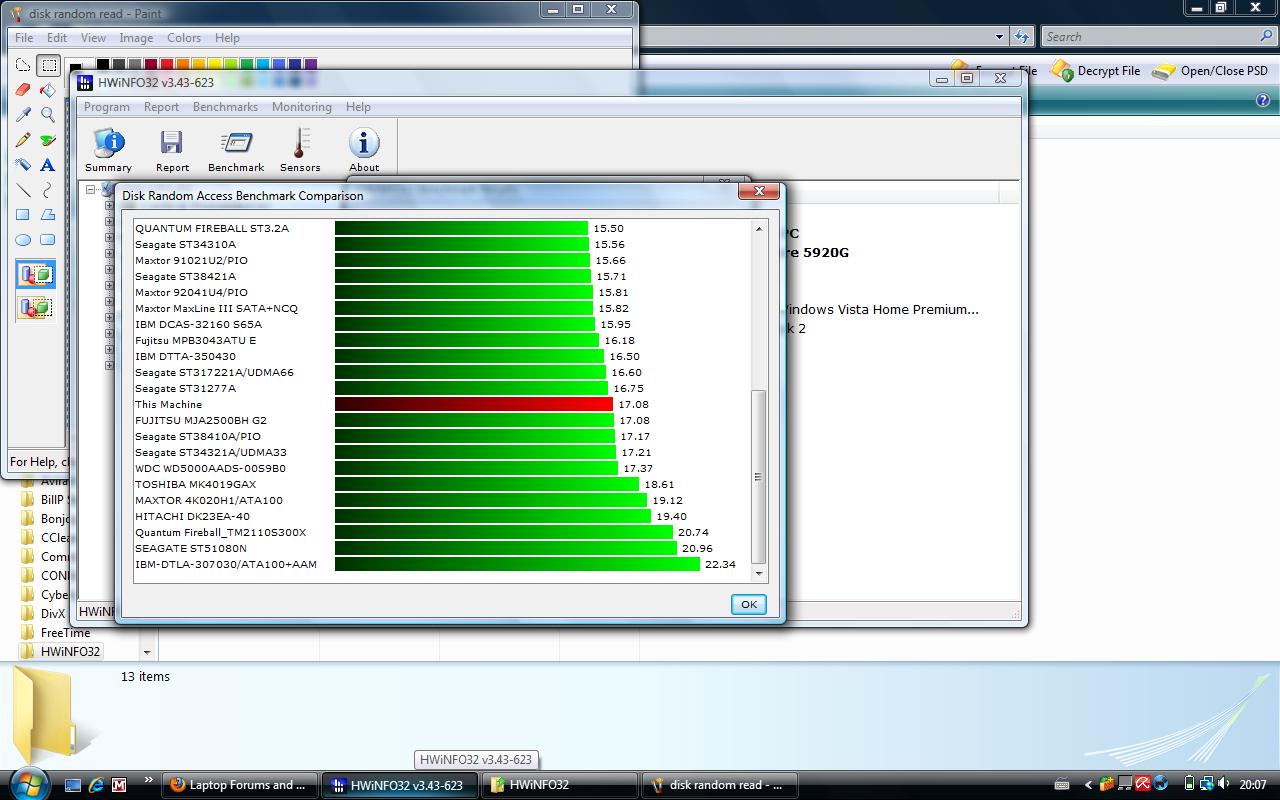Screen dimensions: 1280x800
Task: Open Program menu in HWiNFO32
Action: [x=107, y=107]
